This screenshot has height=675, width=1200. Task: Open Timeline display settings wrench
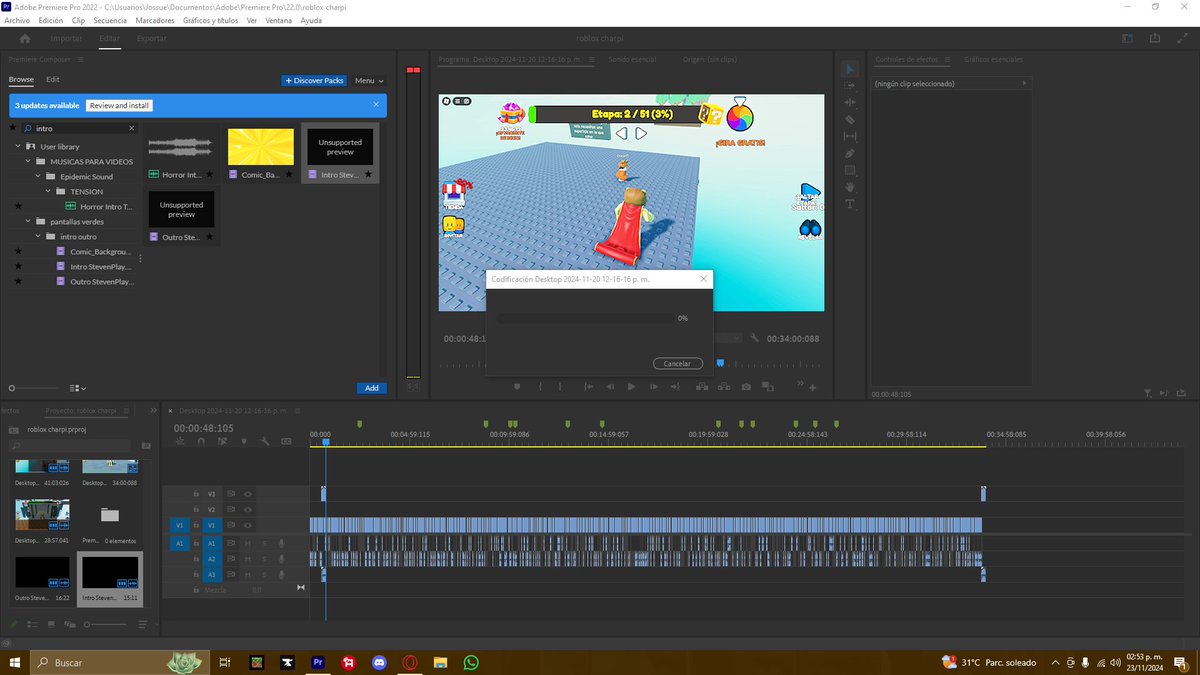[265, 441]
